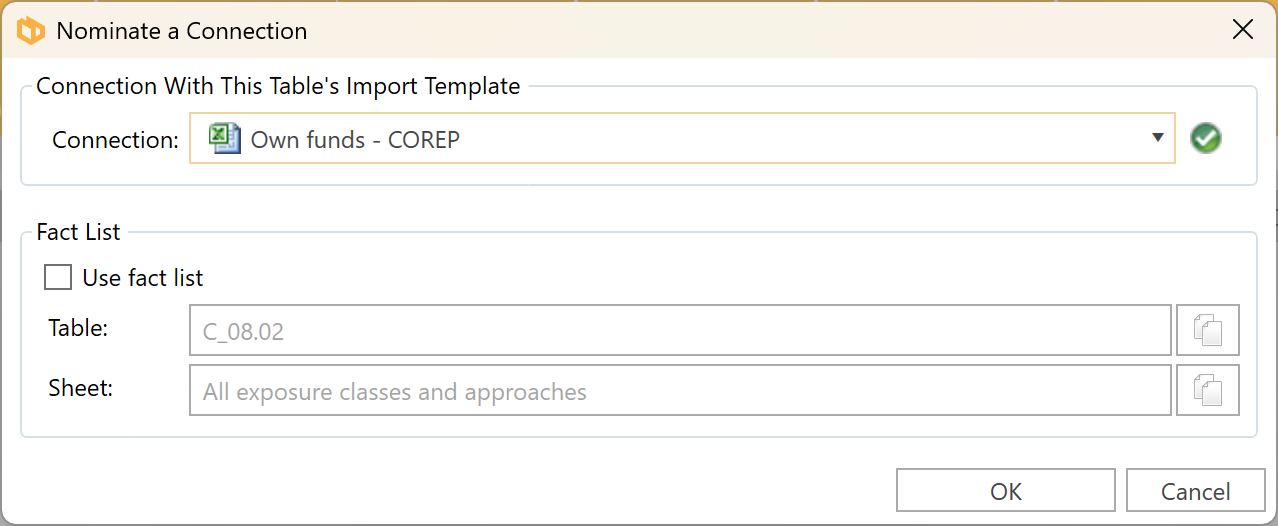1278x526 pixels.
Task: Click the copy icon beside Sheet field
Action: click(x=1208, y=390)
